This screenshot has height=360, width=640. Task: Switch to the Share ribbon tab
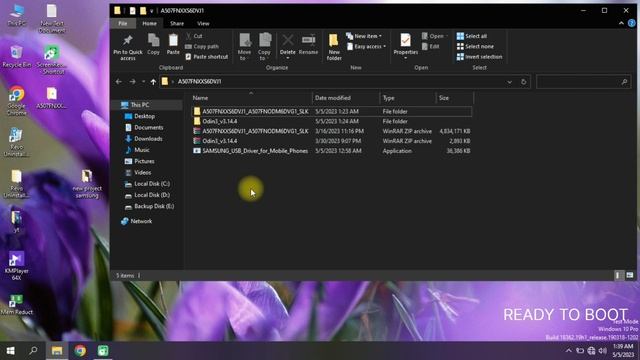coord(177,23)
